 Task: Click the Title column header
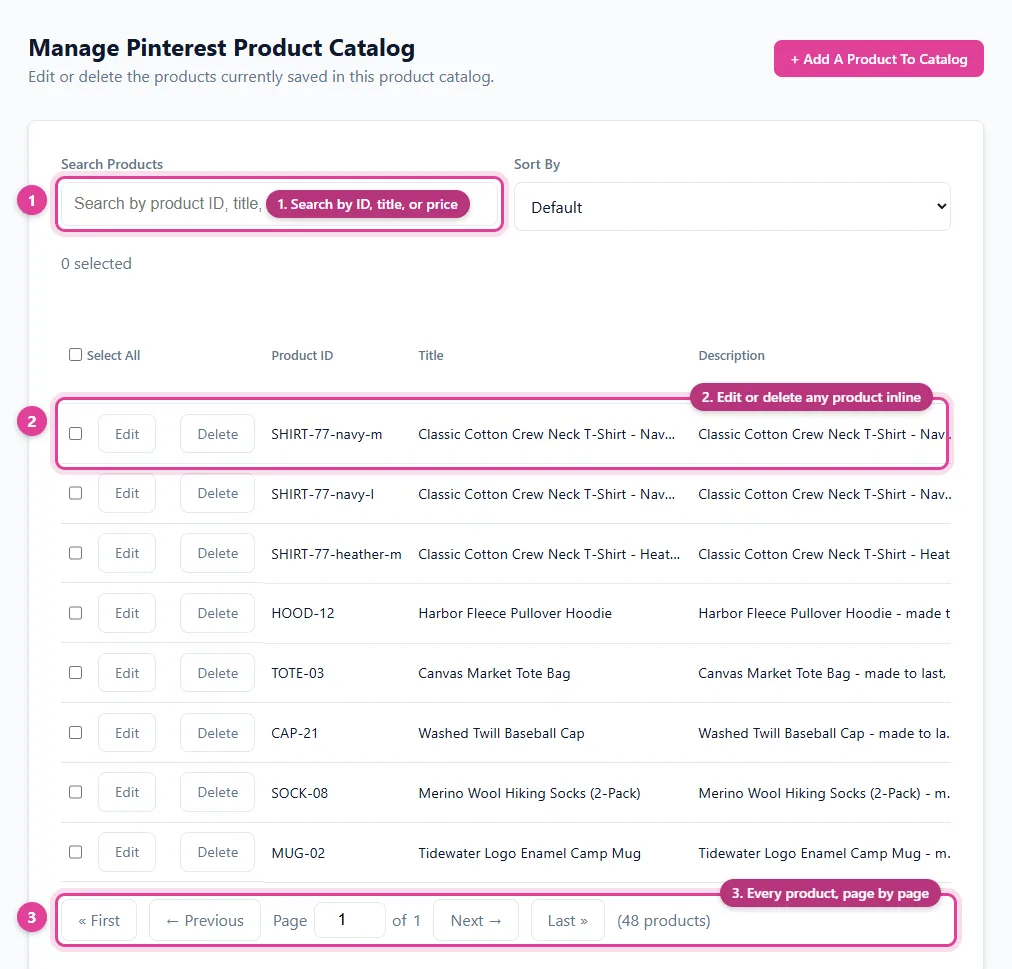[x=430, y=355]
